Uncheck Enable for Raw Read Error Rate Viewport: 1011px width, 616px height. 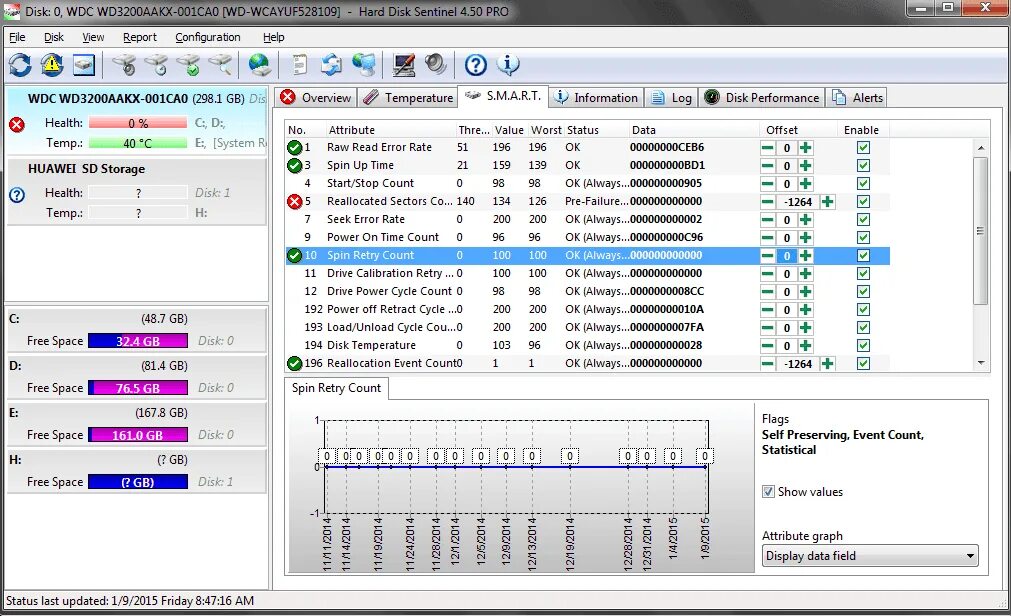(x=863, y=148)
